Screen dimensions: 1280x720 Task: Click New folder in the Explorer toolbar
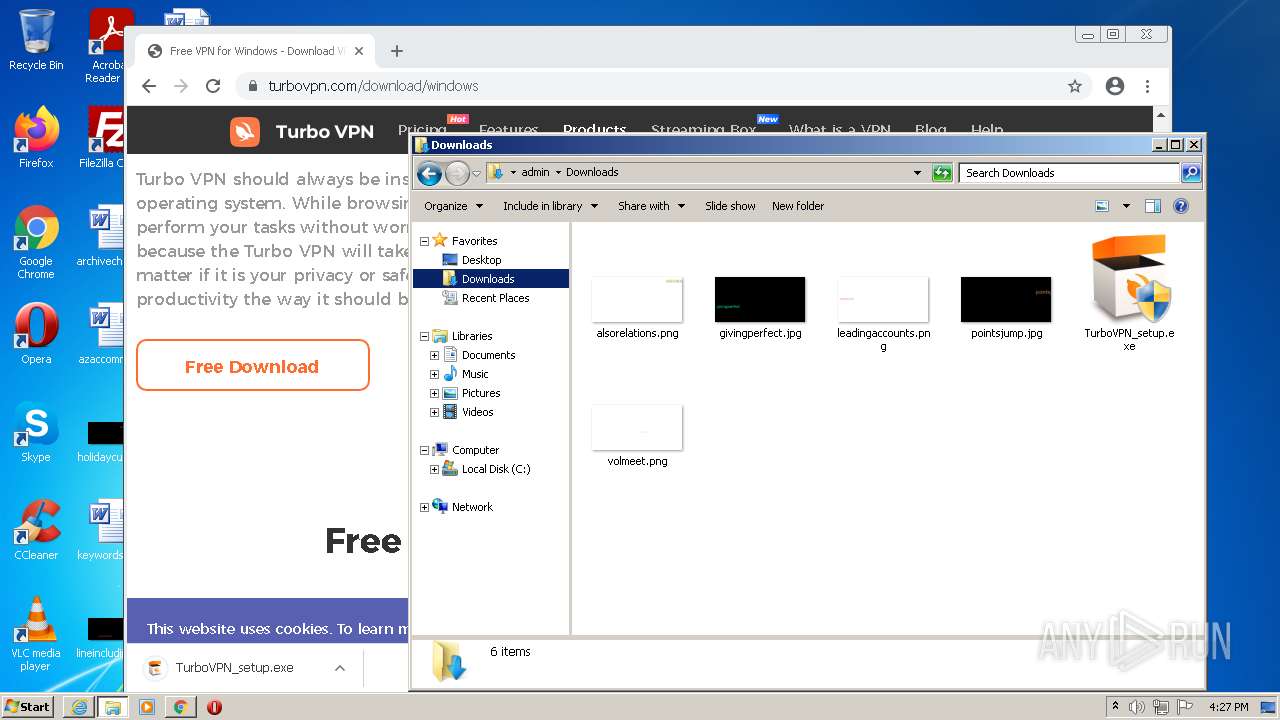[x=798, y=206]
